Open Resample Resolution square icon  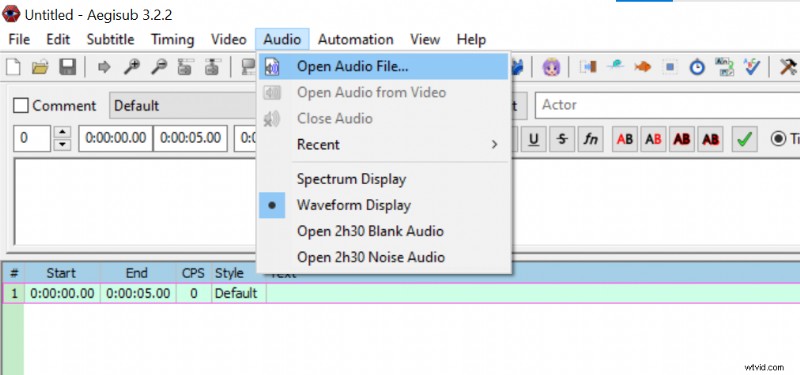click(x=670, y=67)
